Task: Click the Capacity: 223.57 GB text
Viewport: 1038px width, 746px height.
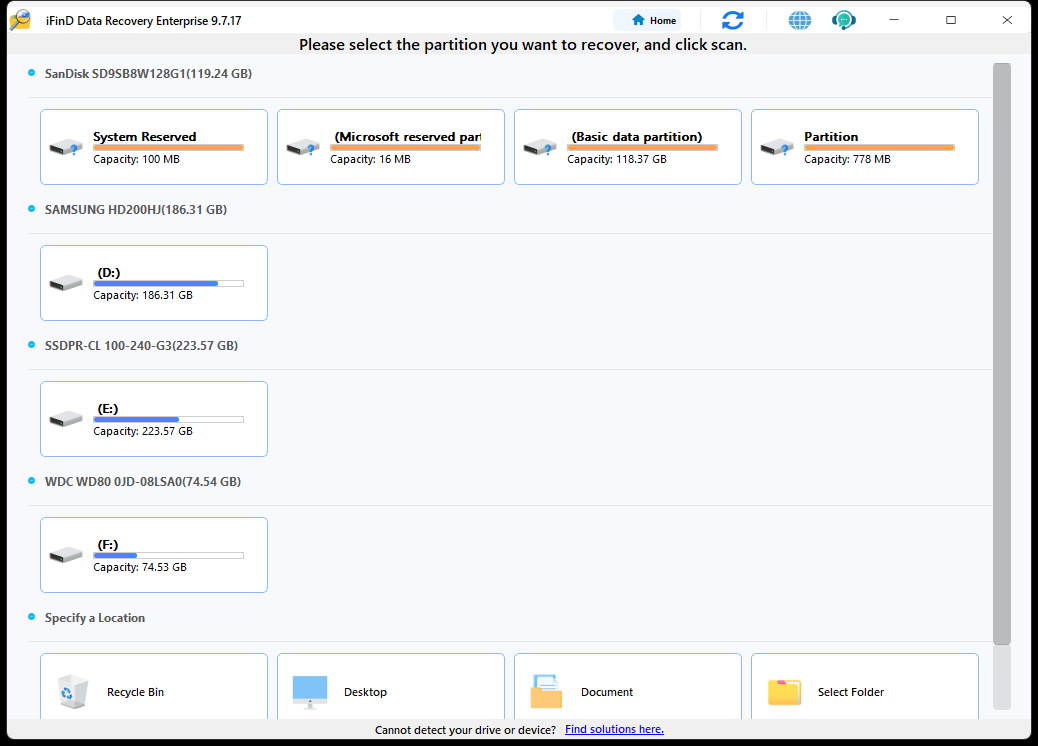Action: pos(143,431)
